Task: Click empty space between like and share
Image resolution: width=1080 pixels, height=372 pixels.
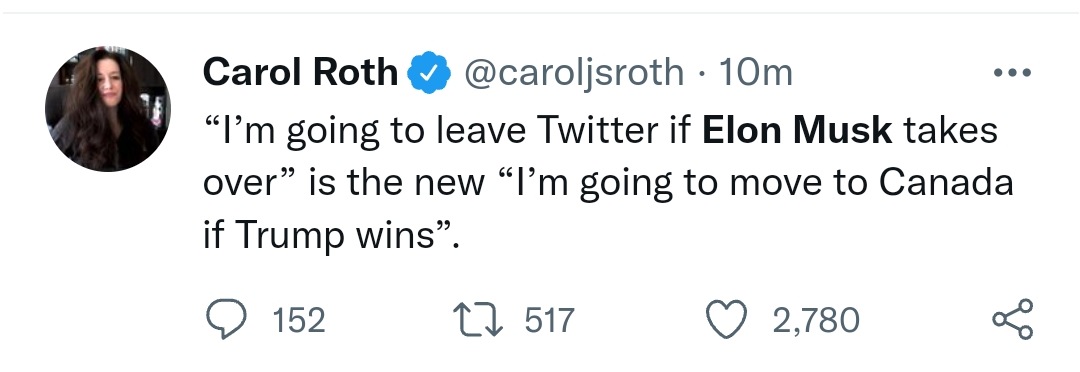Action: pyautogui.click(x=925, y=320)
